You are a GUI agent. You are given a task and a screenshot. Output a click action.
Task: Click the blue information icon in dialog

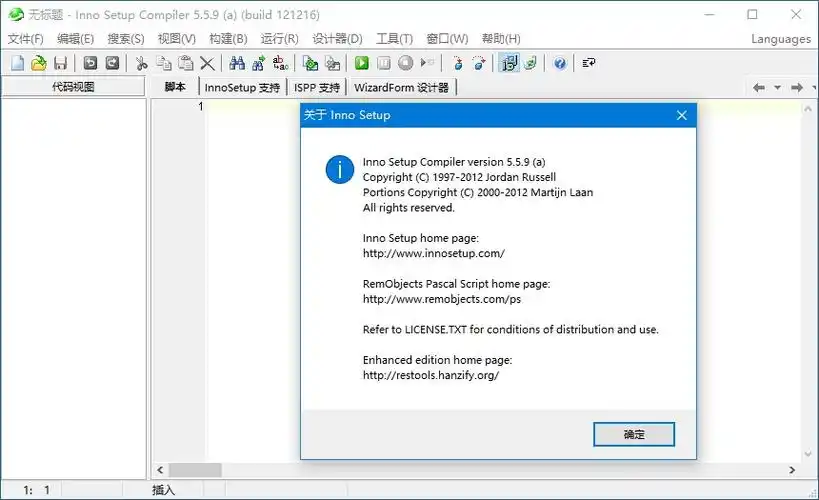pyautogui.click(x=340, y=170)
